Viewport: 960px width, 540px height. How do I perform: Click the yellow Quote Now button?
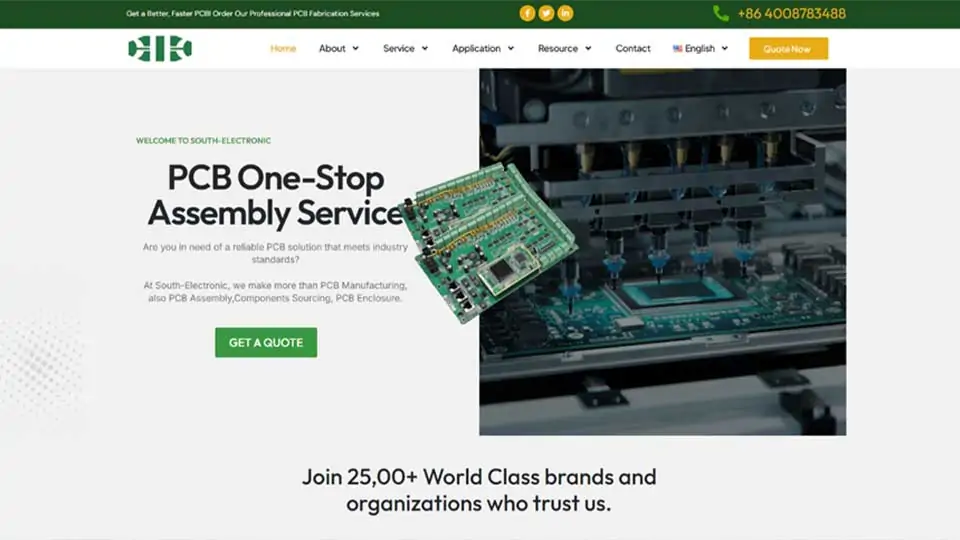[x=788, y=48]
